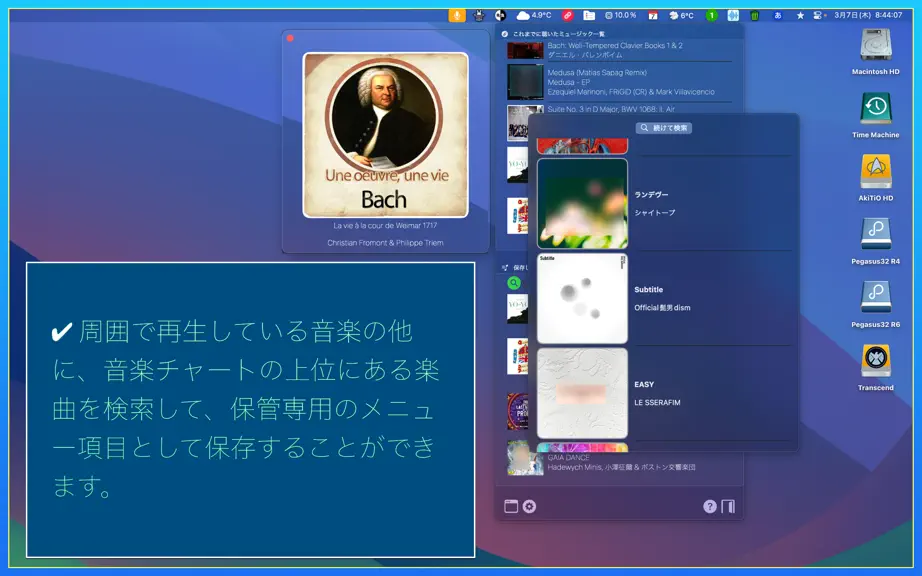Select the ランデヴー song title
Viewport: 922px width, 576px height.
coord(651,195)
